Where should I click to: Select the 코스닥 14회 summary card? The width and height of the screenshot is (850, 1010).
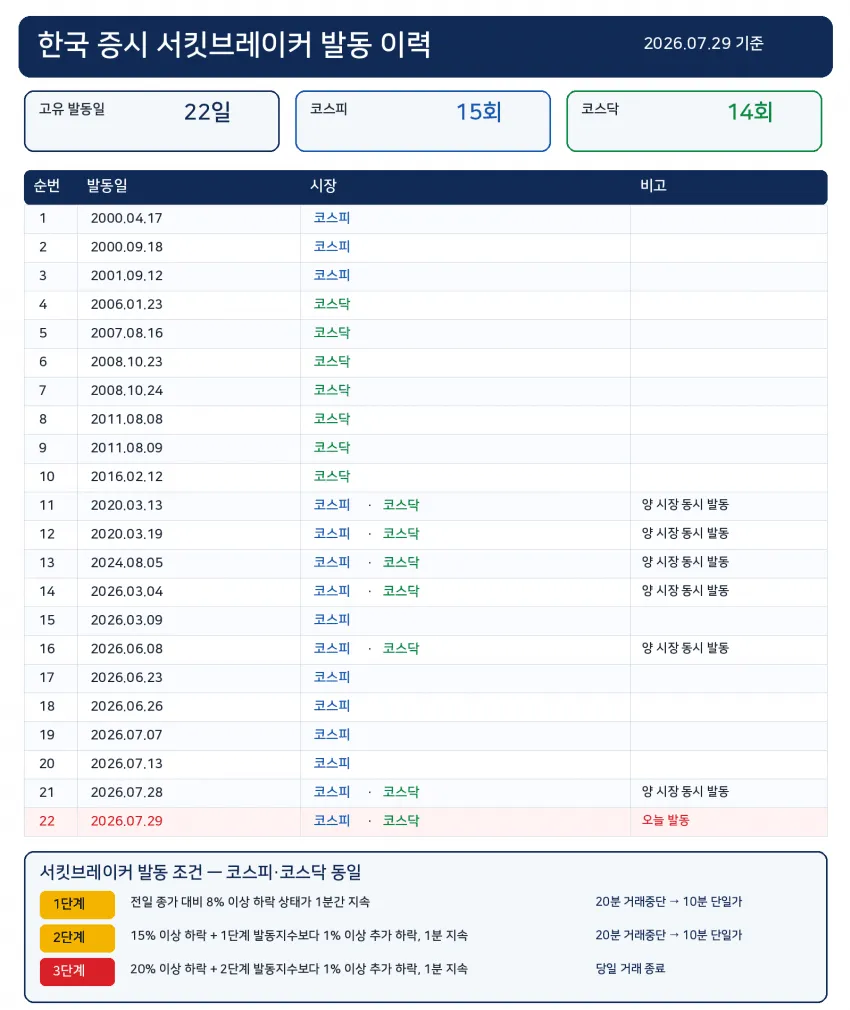[x=694, y=121]
